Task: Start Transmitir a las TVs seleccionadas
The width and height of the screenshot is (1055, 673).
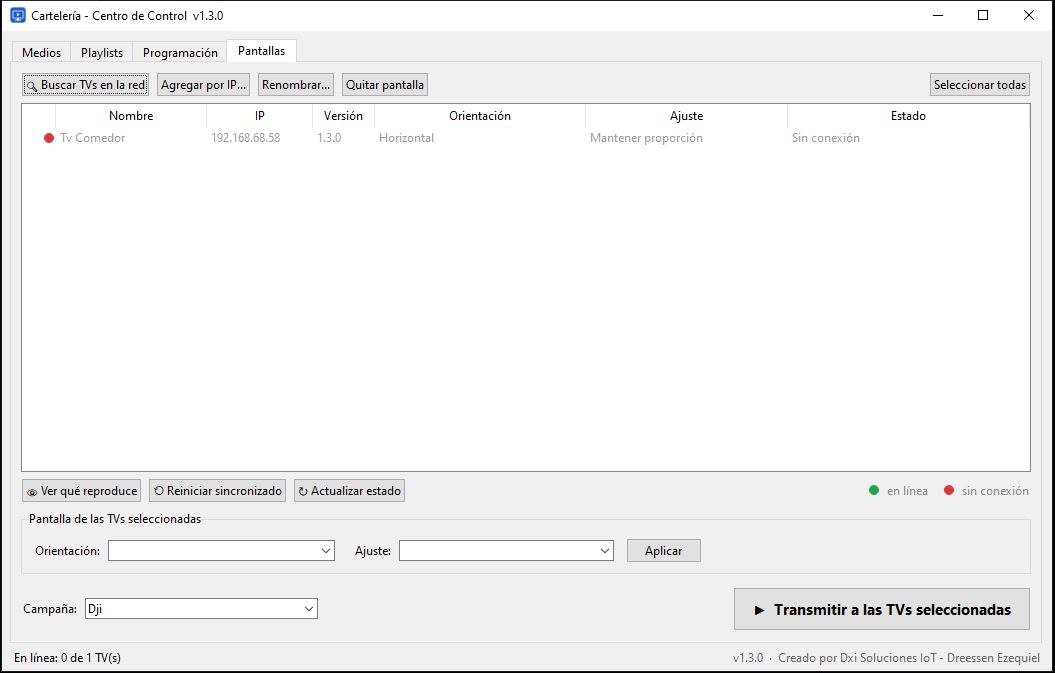Action: (881, 610)
